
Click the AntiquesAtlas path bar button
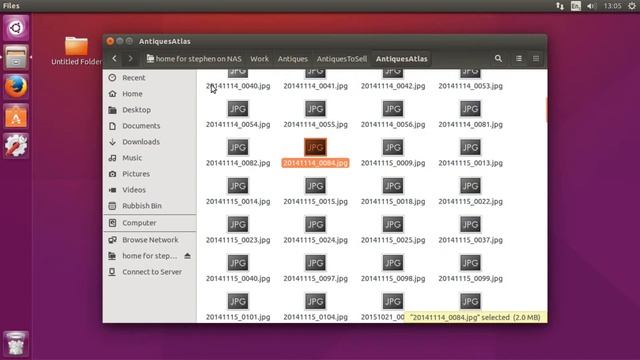[x=402, y=59]
